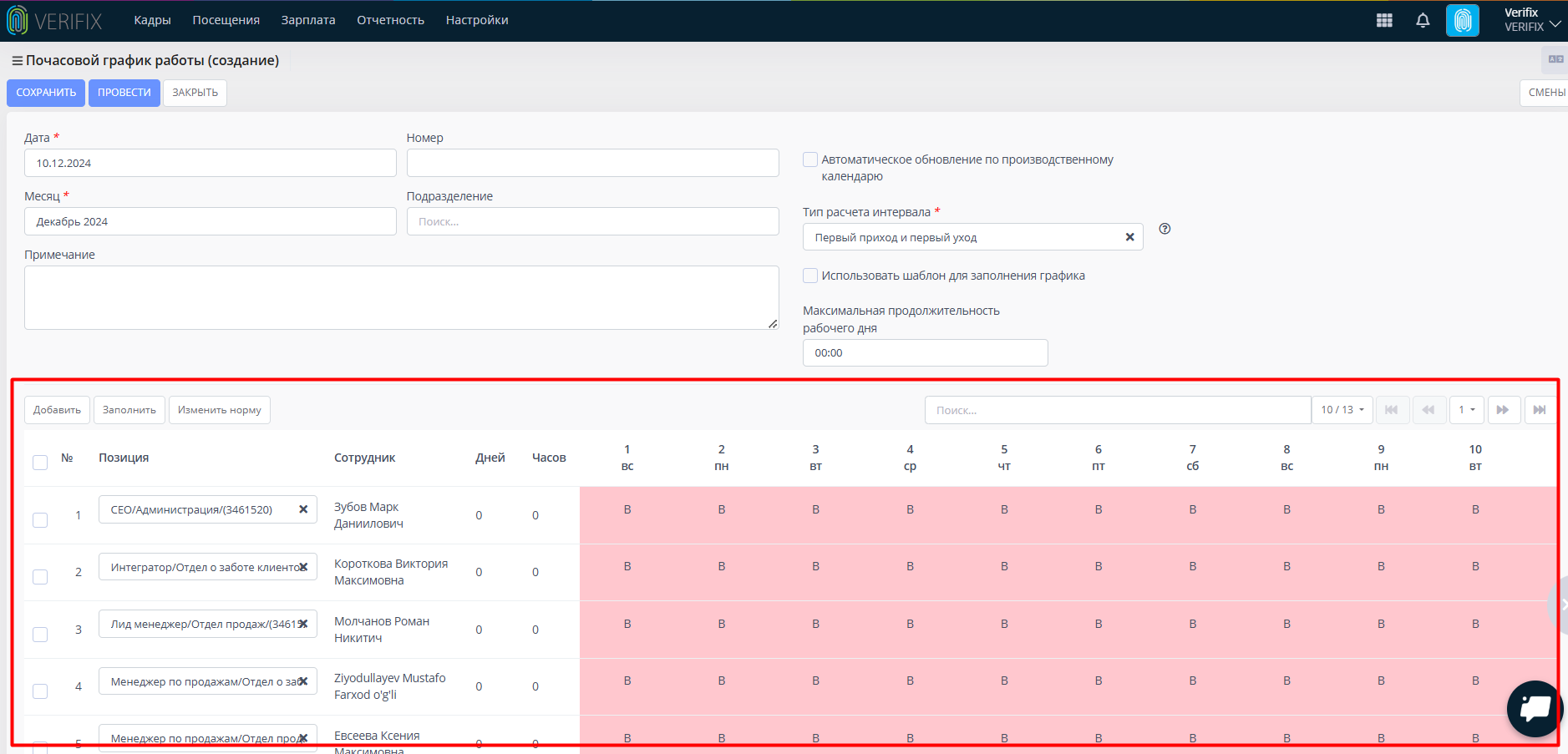Clear position Лид менеджер field
The height and width of the screenshot is (754, 1568).
303,624
